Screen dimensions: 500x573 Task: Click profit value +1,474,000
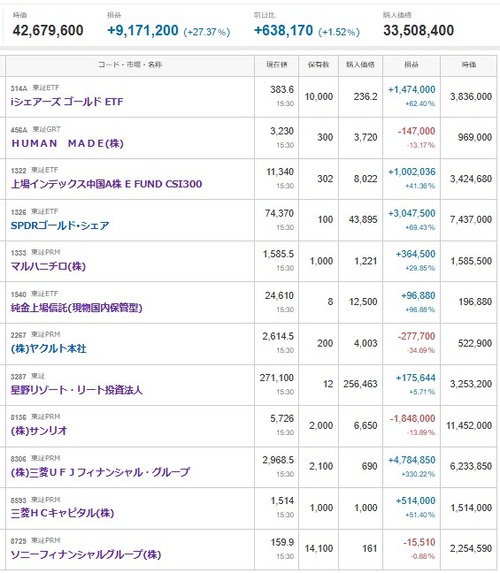(412, 90)
